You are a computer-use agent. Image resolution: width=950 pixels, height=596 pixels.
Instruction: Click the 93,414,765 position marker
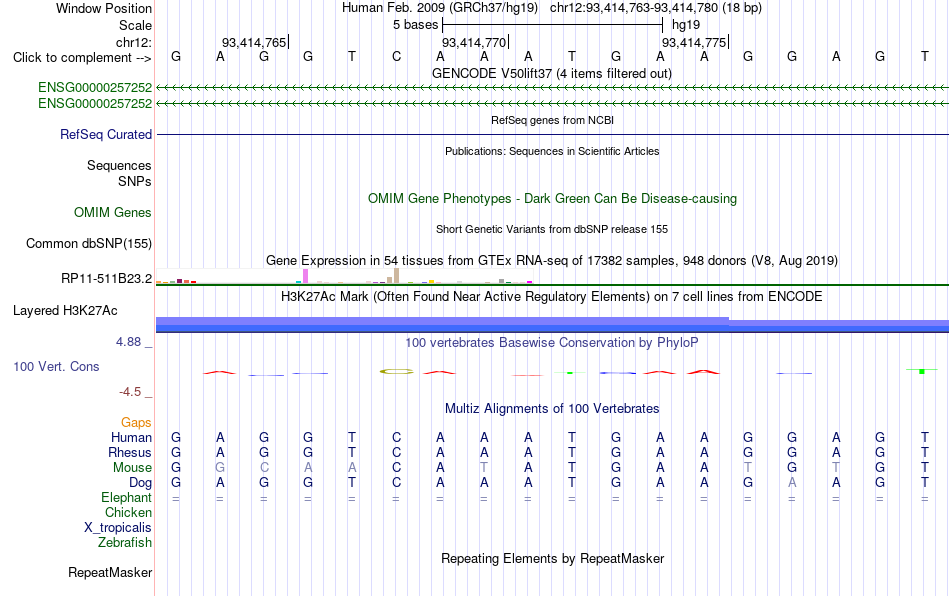point(255,42)
